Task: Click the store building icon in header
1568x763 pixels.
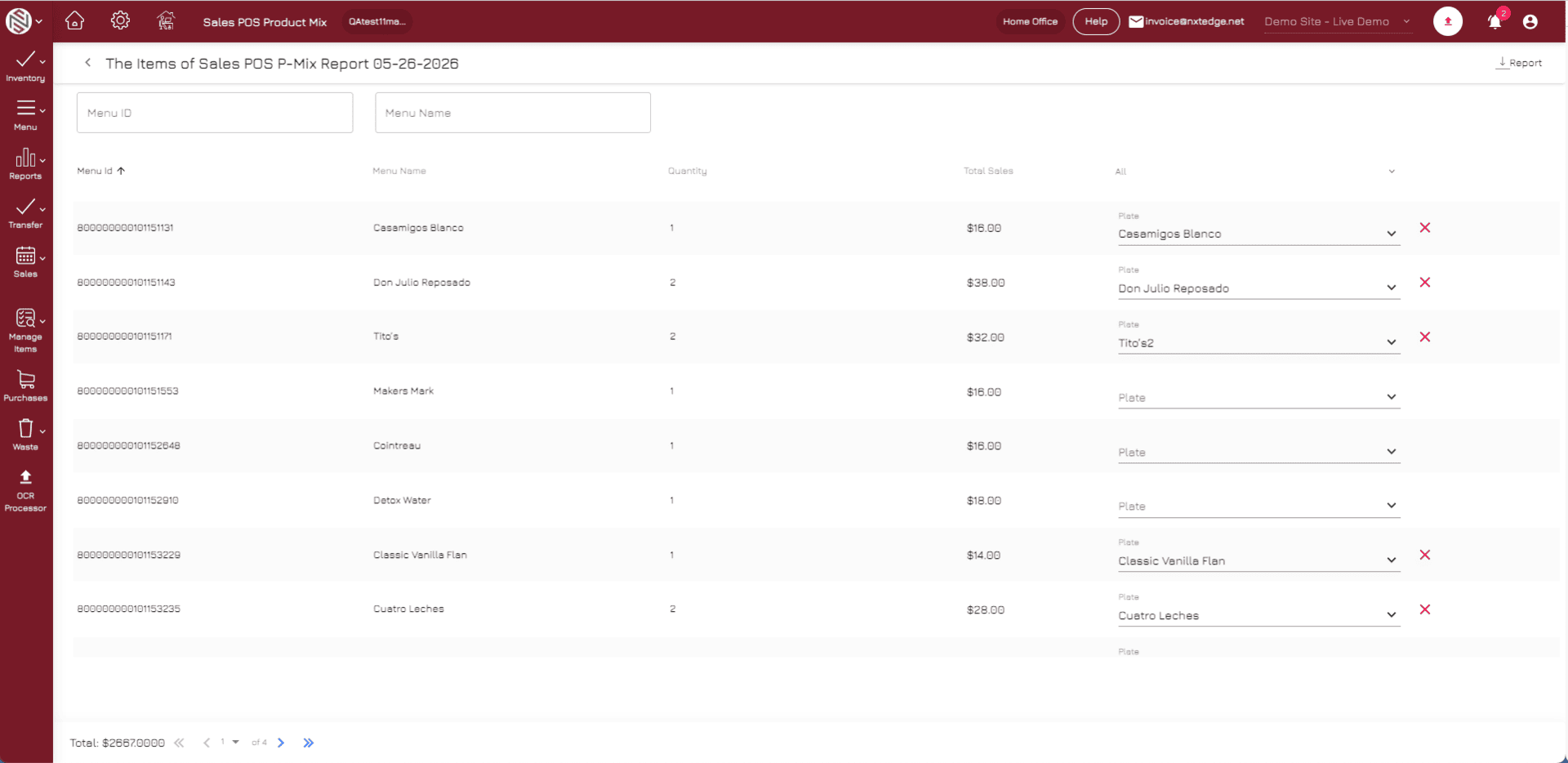Action: point(166,21)
